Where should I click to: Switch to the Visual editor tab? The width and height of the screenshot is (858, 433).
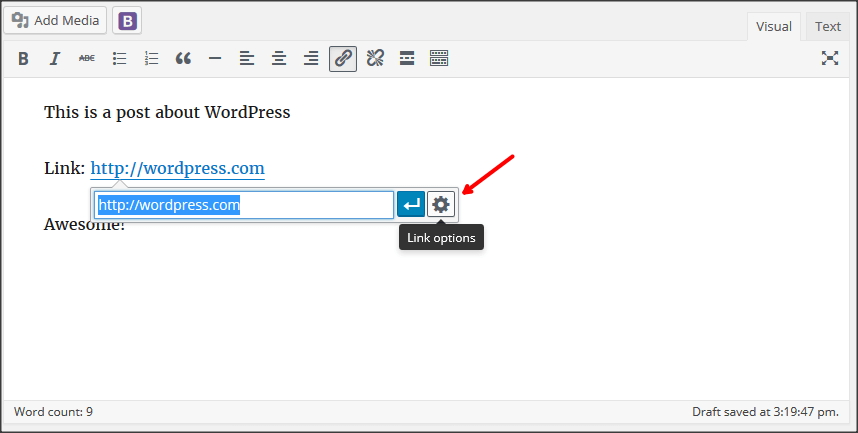pyautogui.click(x=774, y=26)
